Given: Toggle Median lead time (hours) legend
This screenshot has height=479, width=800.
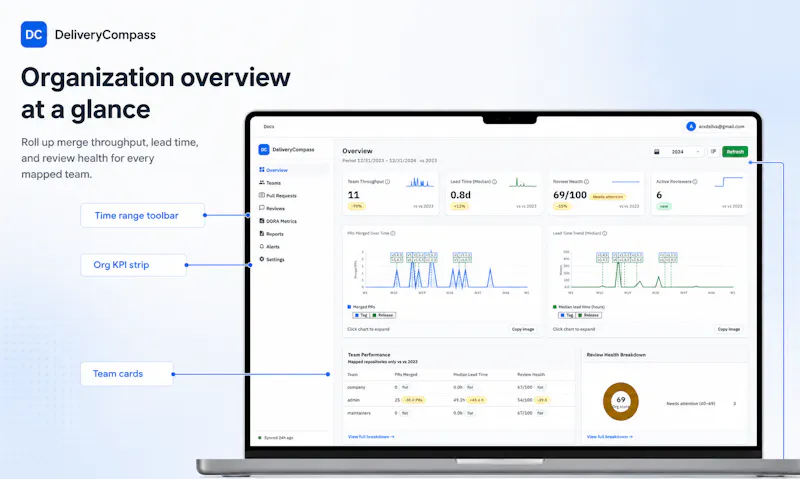Looking at the screenshot, I should click(x=579, y=307).
